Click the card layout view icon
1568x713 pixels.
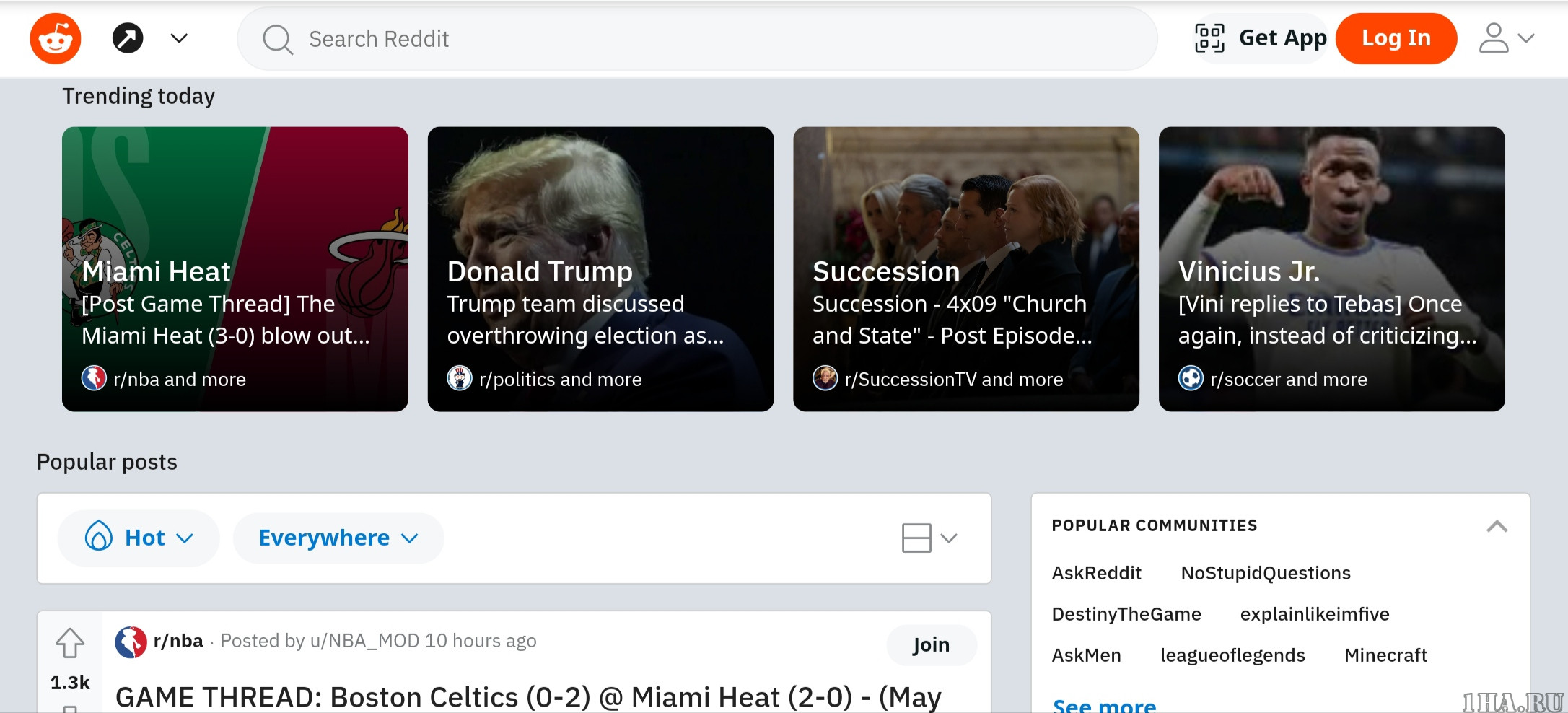[916, 538]
